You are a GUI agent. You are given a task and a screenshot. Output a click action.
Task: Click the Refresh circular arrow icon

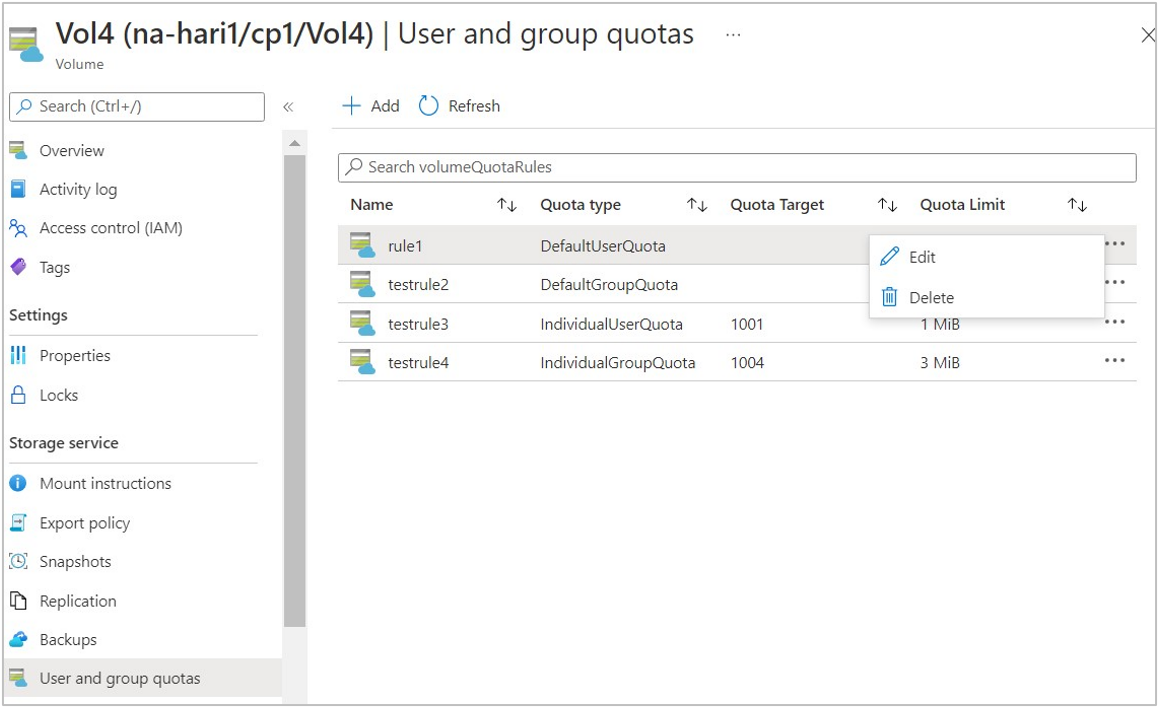(x=428, y=106)
